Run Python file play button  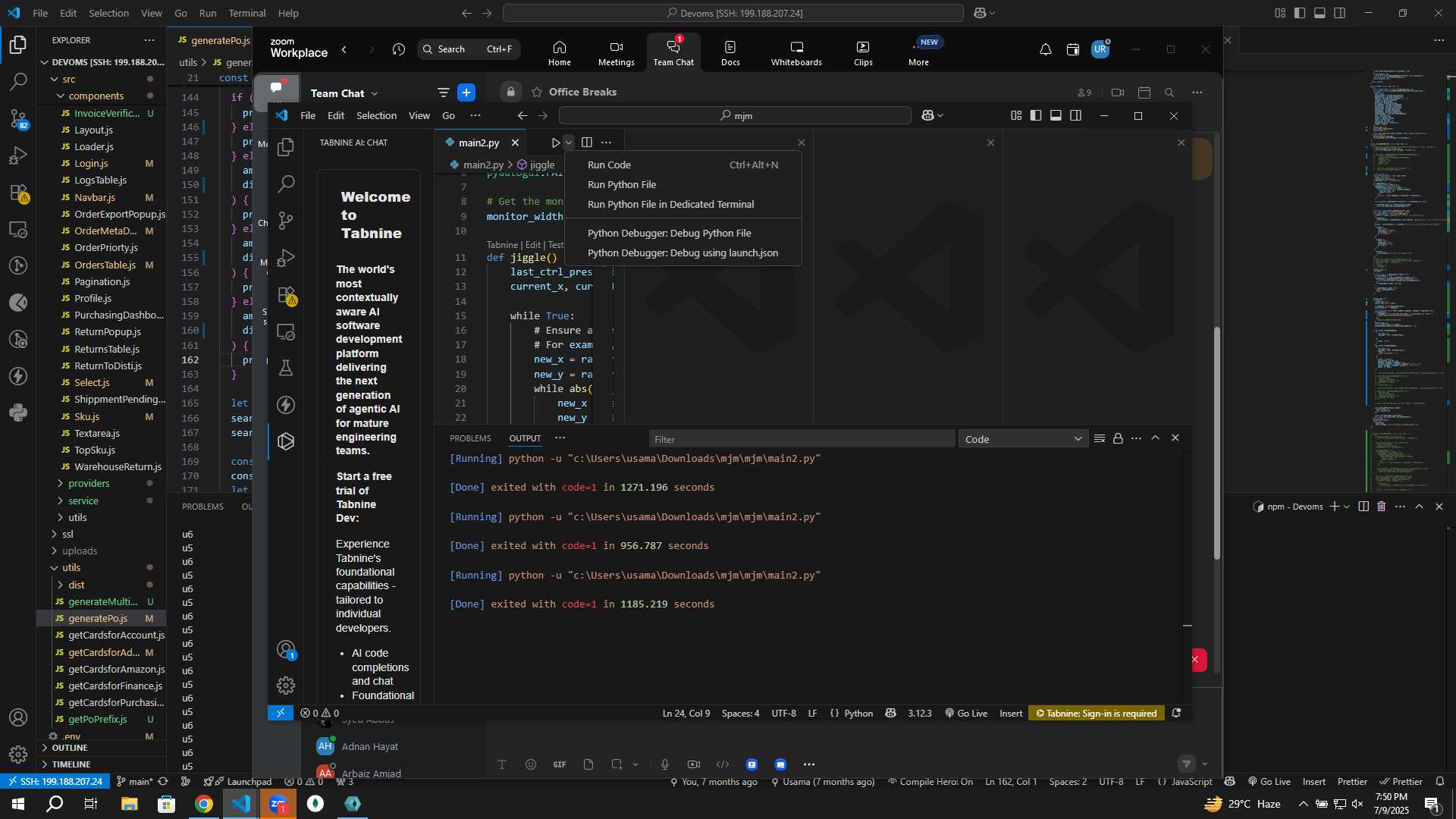click(555, 143)
